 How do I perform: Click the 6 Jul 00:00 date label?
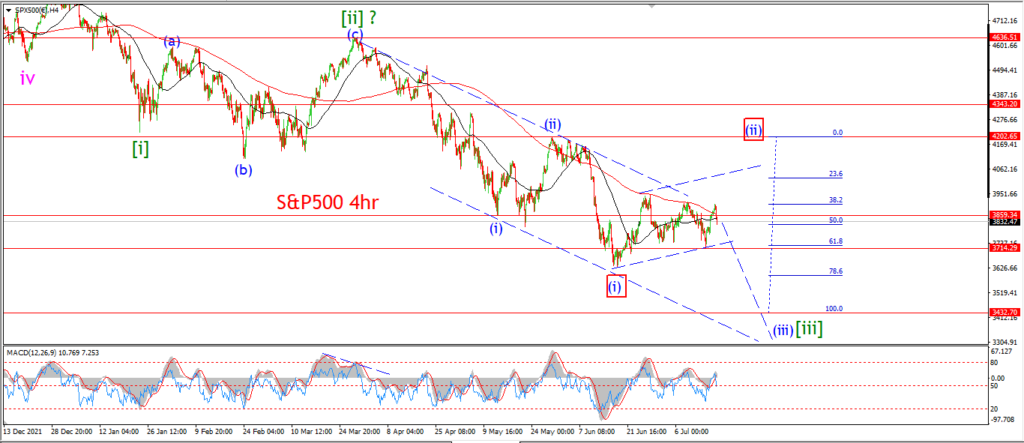[x=694, y=432]
